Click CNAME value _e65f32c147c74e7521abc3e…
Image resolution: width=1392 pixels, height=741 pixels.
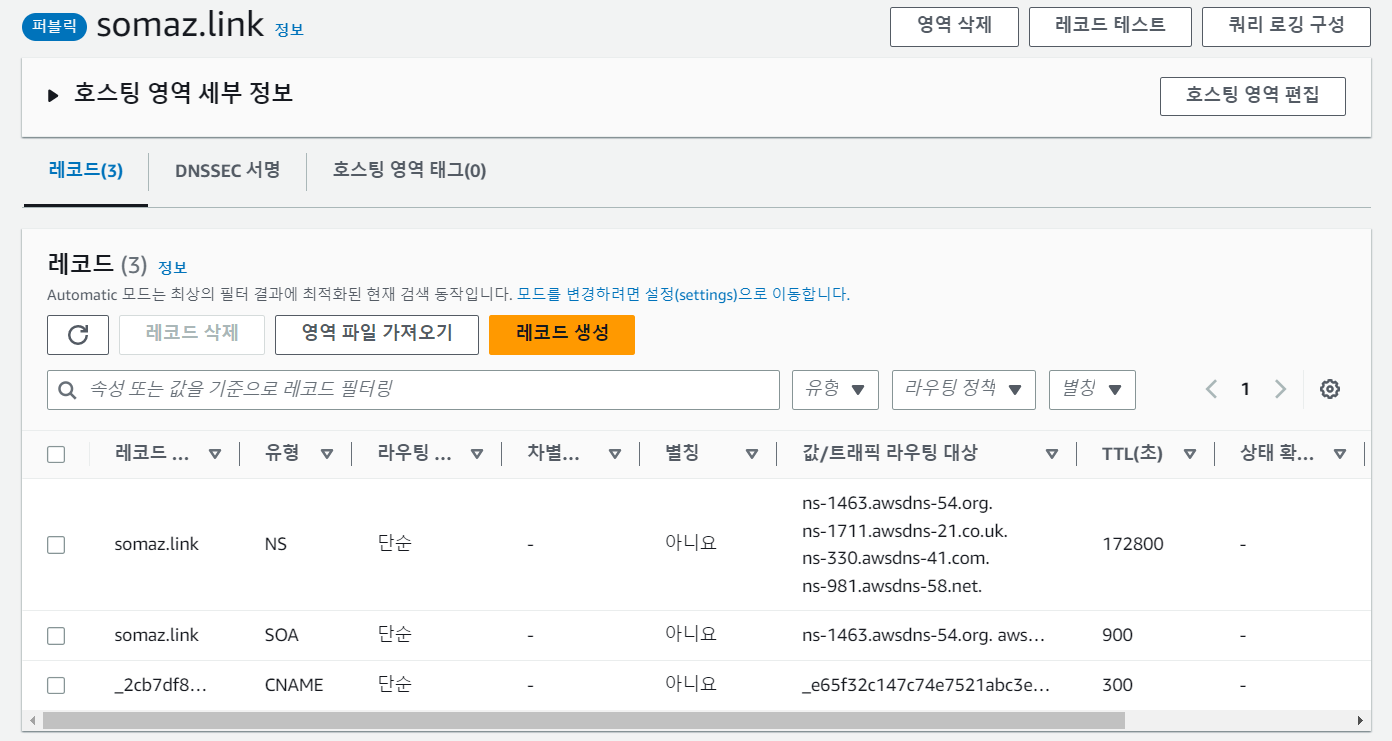pos(926,685)
